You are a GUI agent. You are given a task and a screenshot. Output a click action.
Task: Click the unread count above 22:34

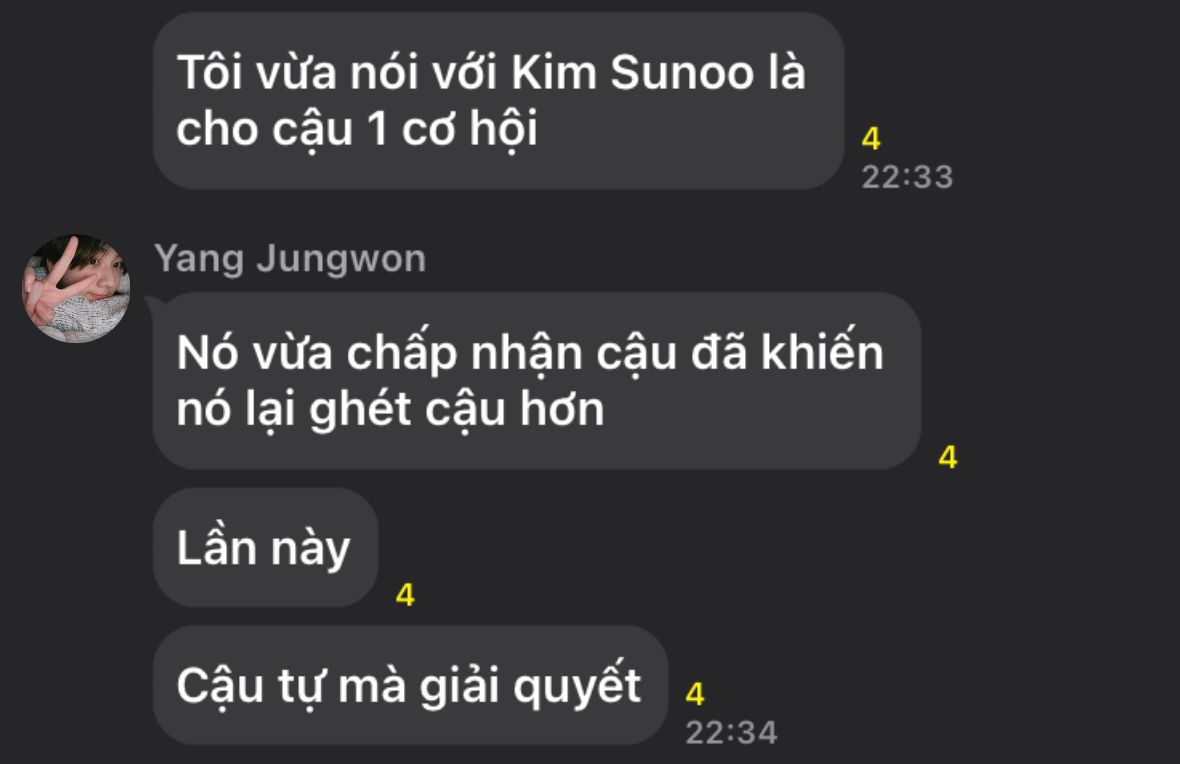coord(695,694)
